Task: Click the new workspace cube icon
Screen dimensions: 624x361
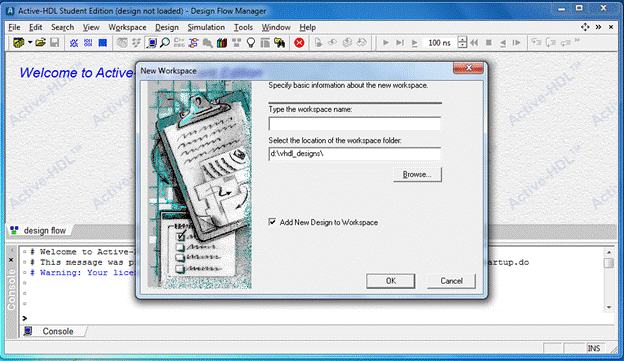Action: (x=19, y=43)
